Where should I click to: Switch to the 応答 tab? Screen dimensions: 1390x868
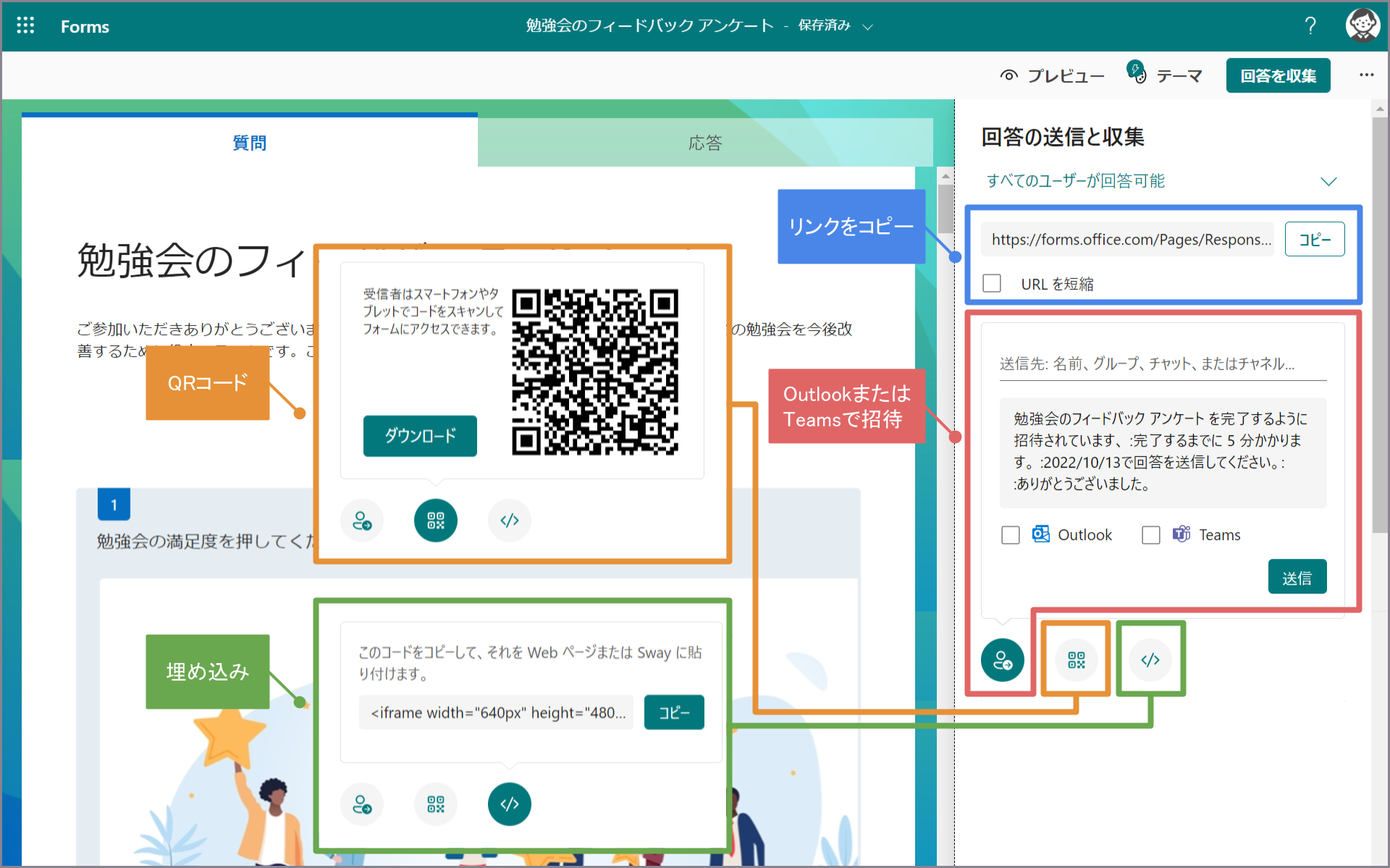pos(705,143)
